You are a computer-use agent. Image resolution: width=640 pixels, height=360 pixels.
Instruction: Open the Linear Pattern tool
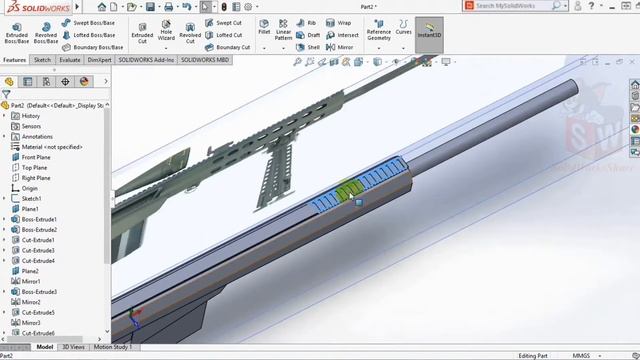pos(283,30)
